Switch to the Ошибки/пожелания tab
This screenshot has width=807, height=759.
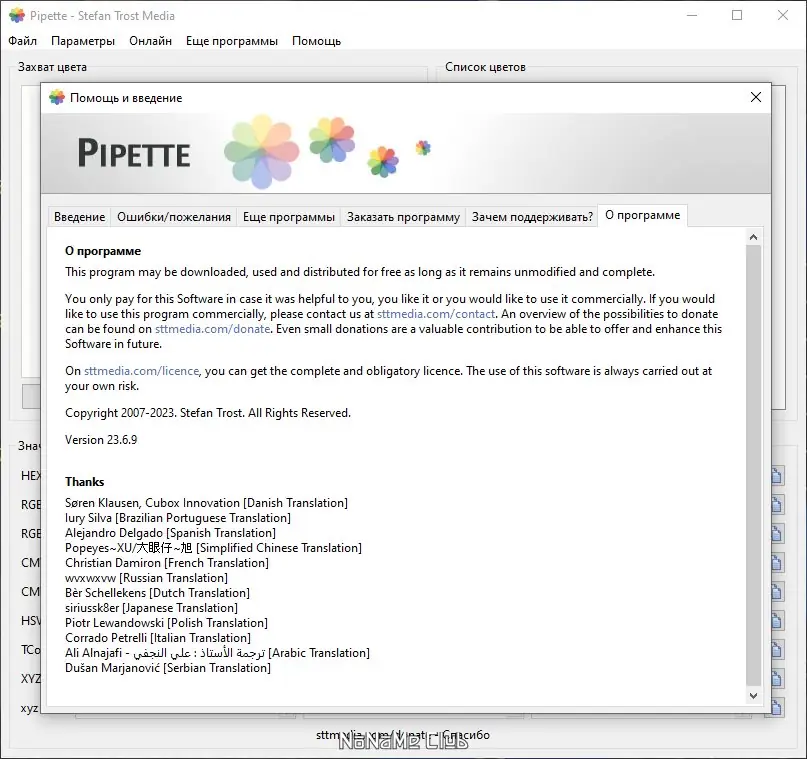tap(174, 217)
